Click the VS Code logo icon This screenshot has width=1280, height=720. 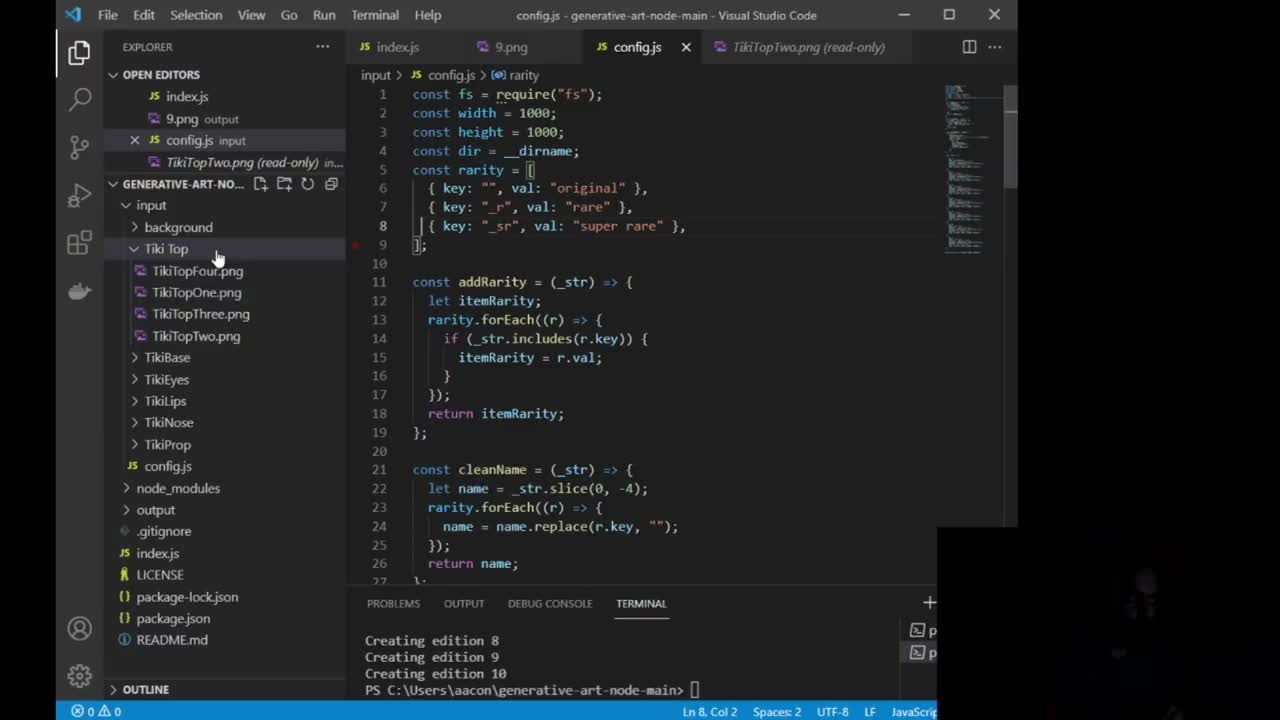click(x=72, y=15)
